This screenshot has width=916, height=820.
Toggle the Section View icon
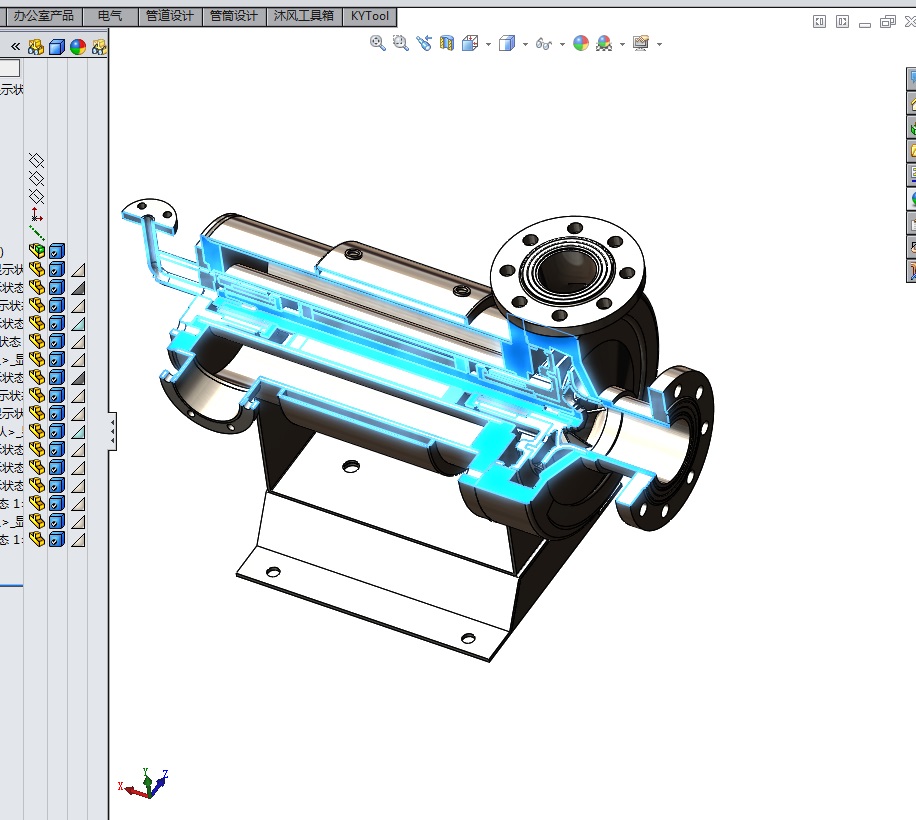click(447, 43)
